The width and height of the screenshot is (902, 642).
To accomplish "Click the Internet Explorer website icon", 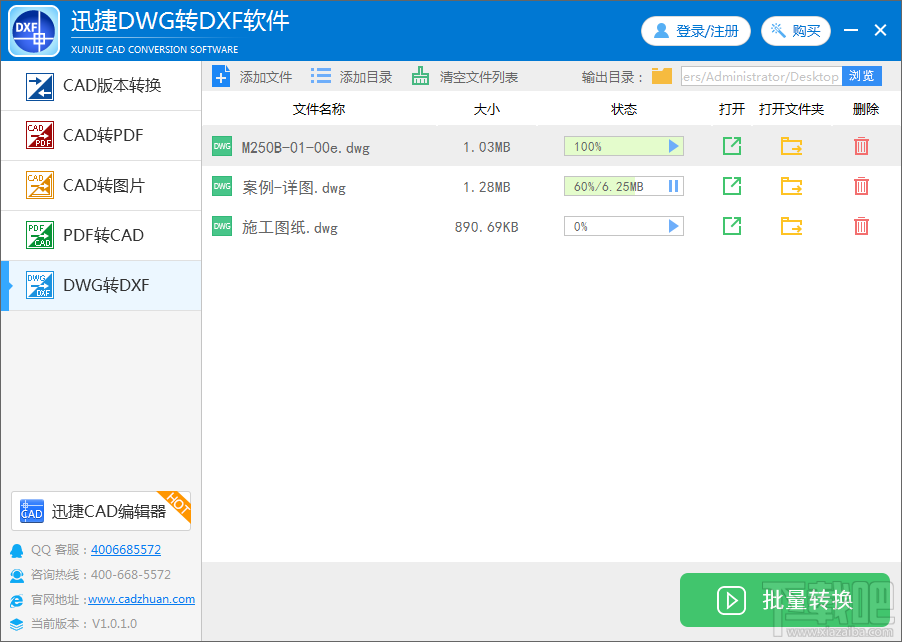I will coord(17,601).
